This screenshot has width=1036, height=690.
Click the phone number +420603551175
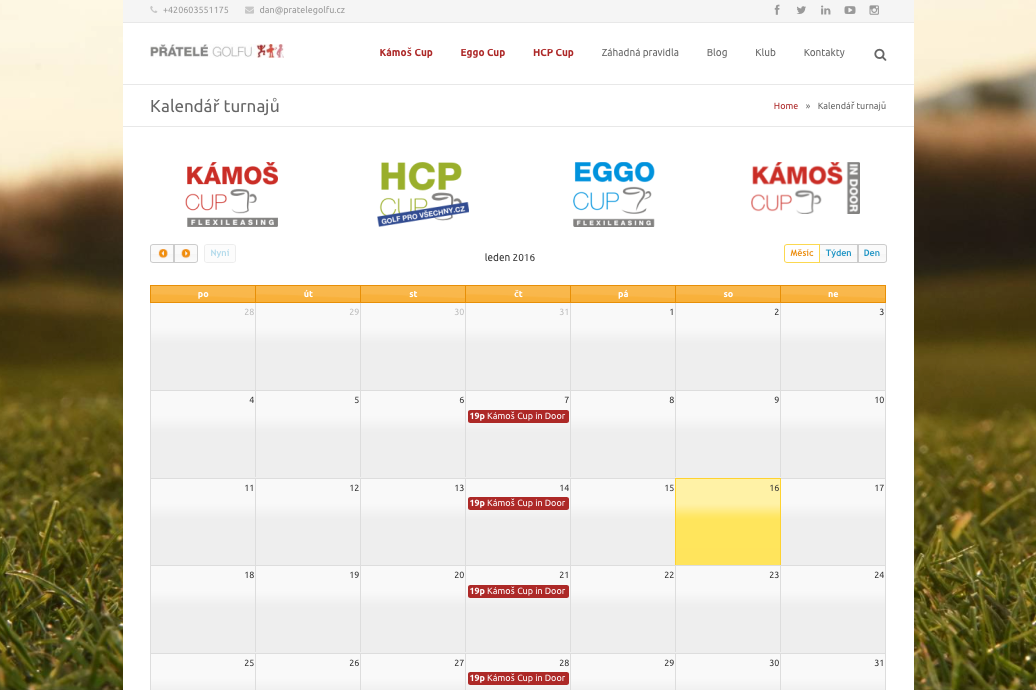coord(196,10)
